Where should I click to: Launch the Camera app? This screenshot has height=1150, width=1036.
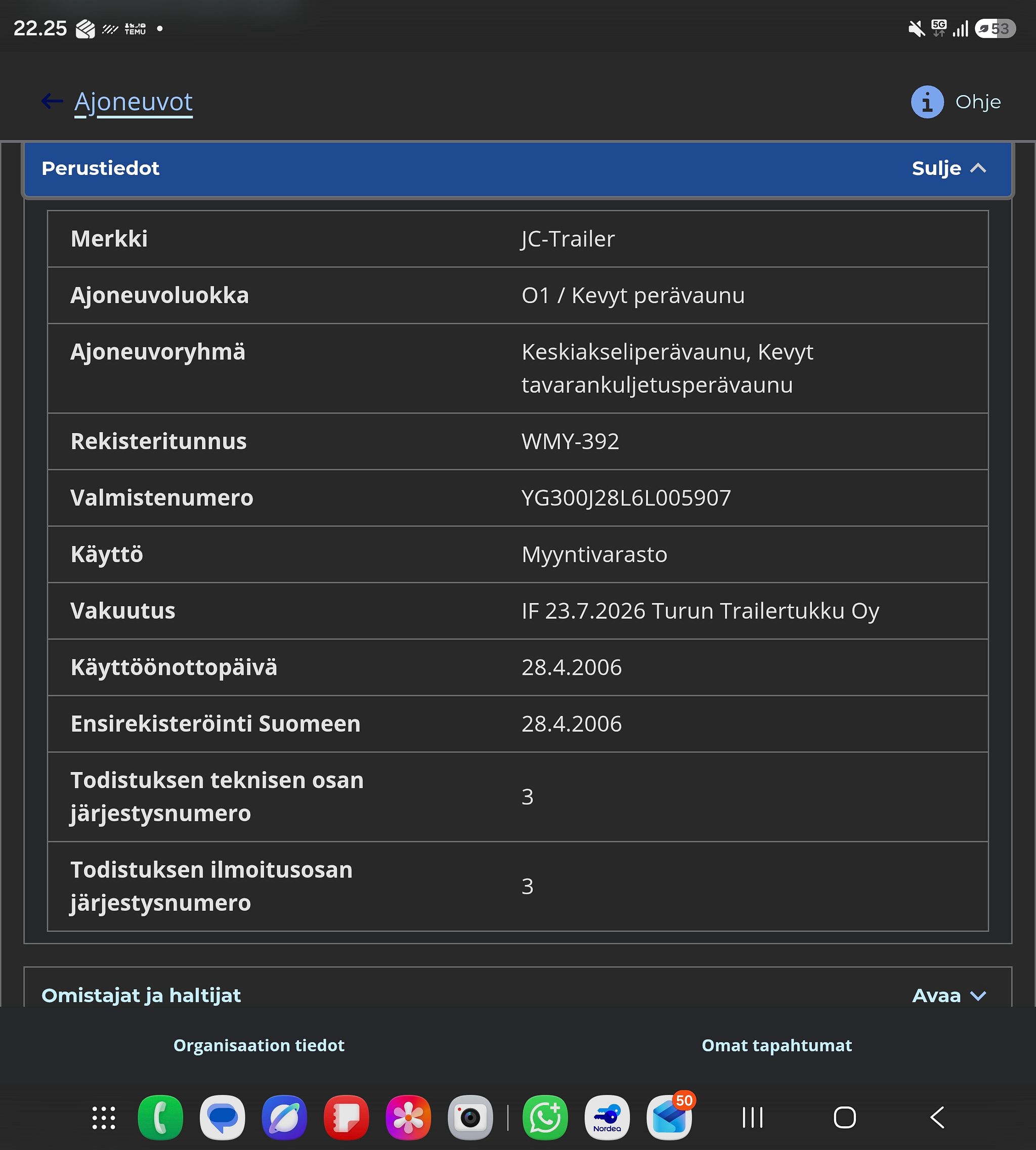pyautogui.click(x=471, y=1117)
